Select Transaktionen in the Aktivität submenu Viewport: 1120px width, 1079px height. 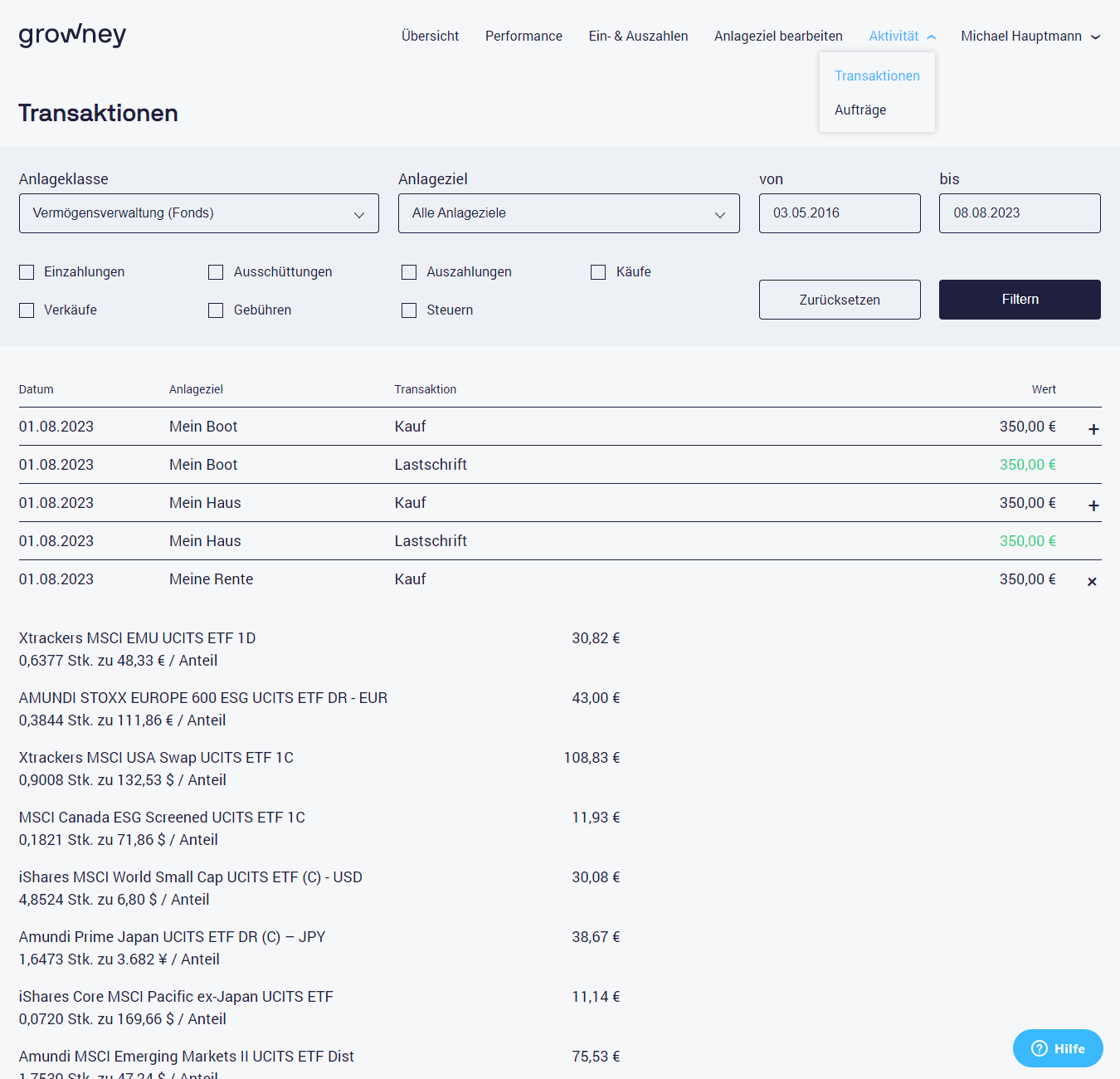(877, 76)
